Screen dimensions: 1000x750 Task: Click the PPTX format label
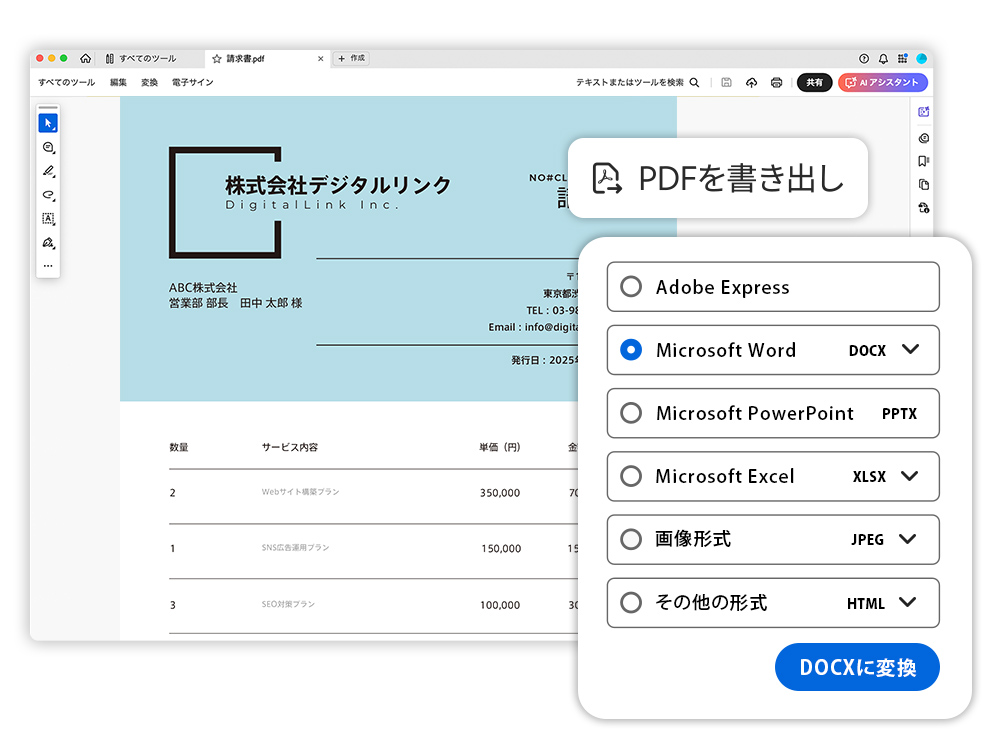coord(899,414)
